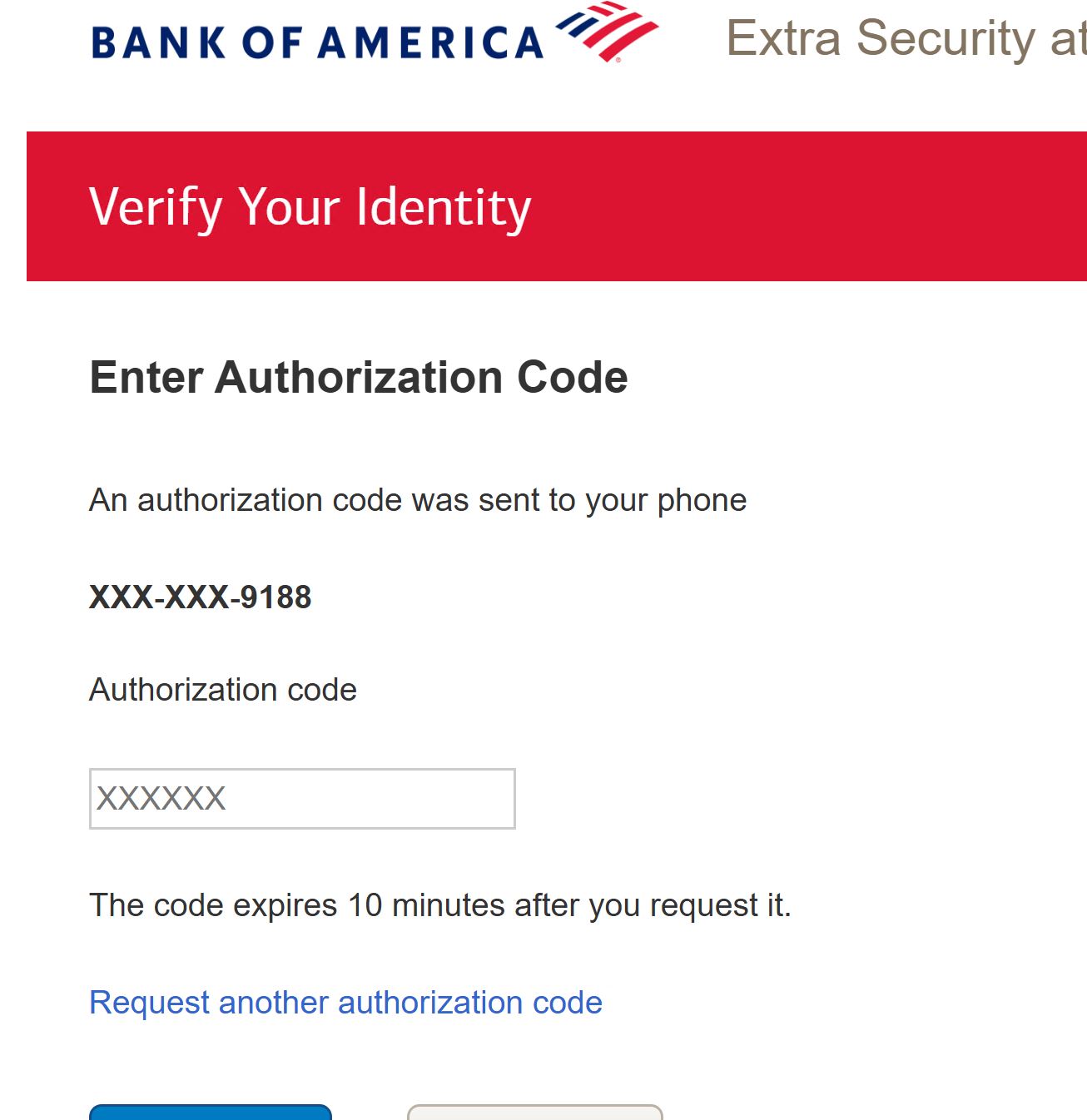Click the "Authorization code" field label
This screenshot has height=1120, width=1087.
click(x=223, y=690)
